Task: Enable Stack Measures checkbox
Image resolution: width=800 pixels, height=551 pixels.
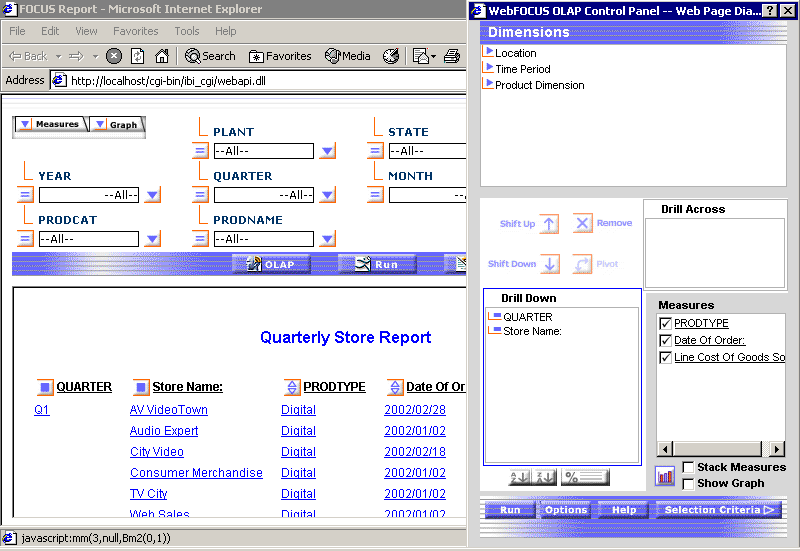Action: coord(688,467)
